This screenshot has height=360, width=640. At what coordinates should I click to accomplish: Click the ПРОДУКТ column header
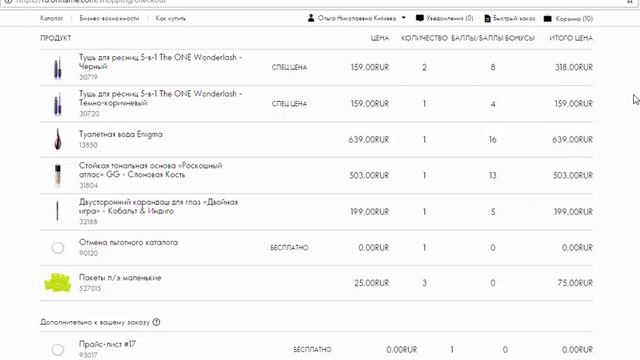coord(56,38)
